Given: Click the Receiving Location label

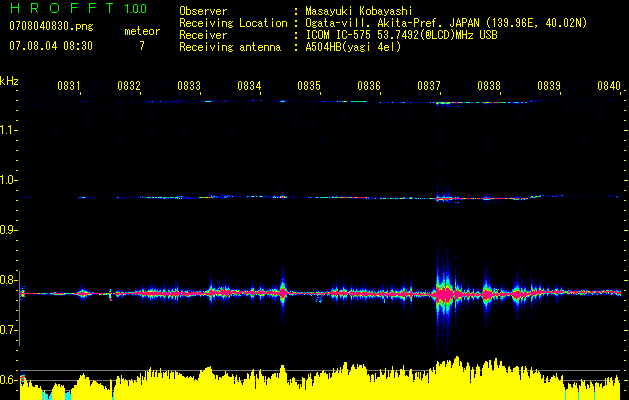Looking at the screenshot, I should point(233,23).
